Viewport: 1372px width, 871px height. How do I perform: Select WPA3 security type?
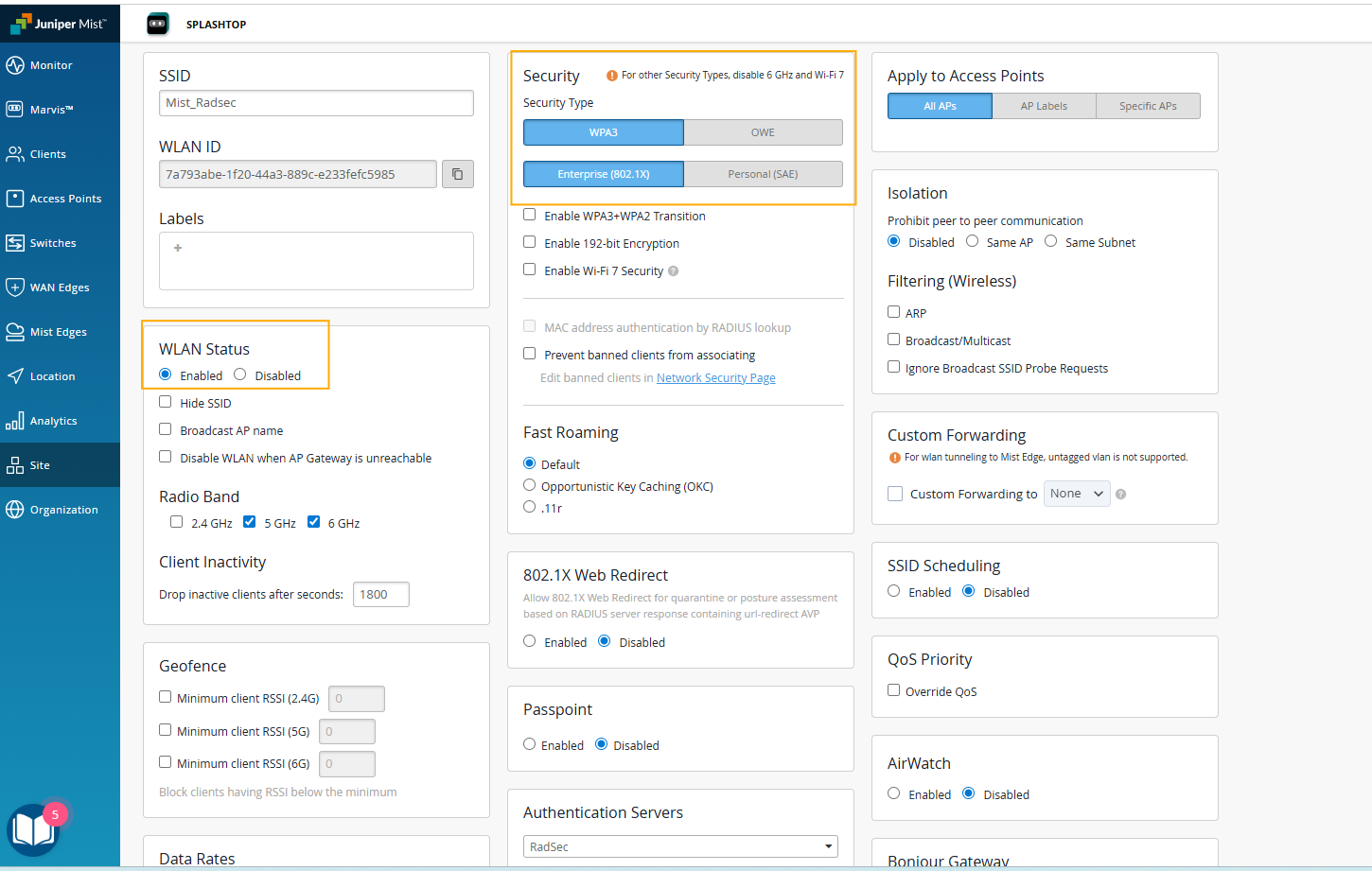tap(604, 132)
